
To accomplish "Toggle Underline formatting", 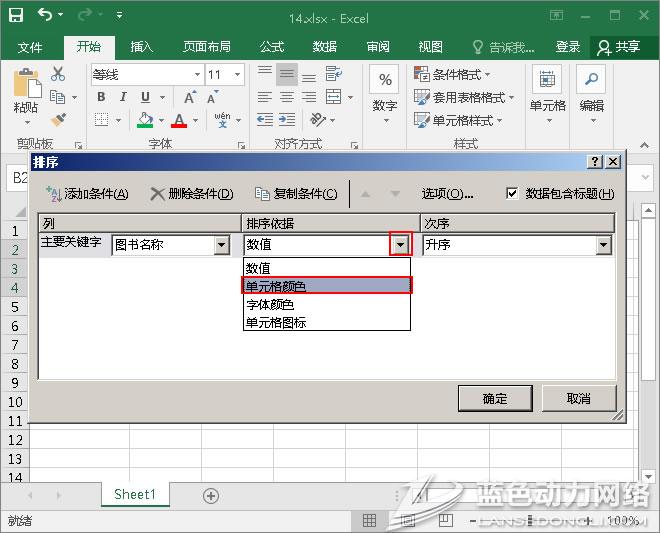I will (x=145, y=97).
